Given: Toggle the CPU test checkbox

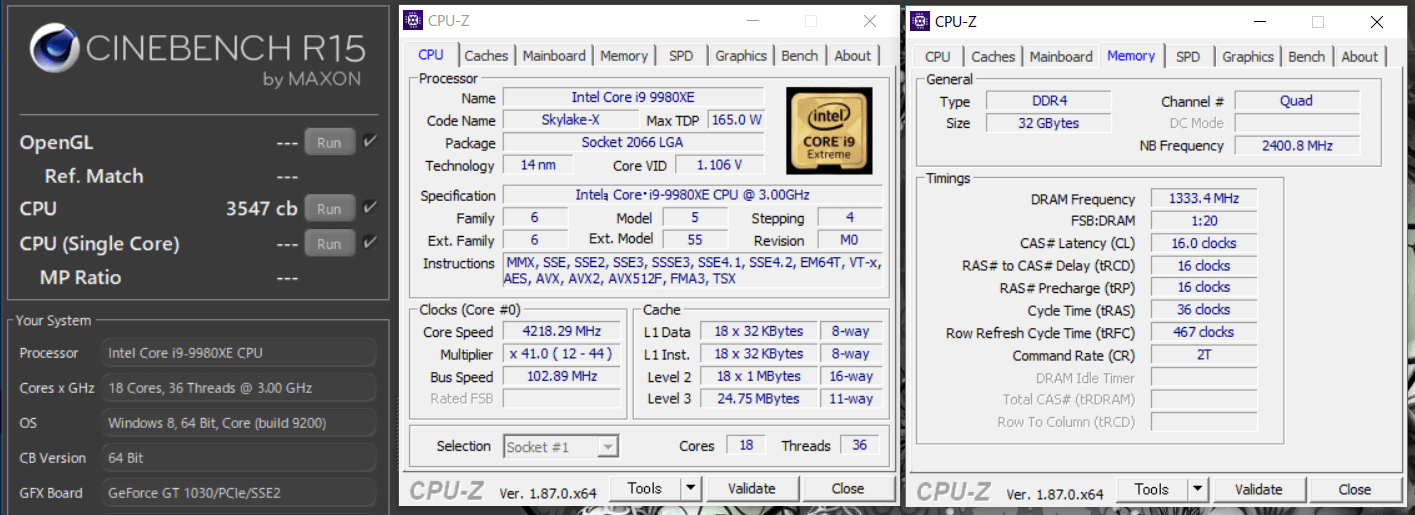Looking at the screenshot, I should click(369, 207).
